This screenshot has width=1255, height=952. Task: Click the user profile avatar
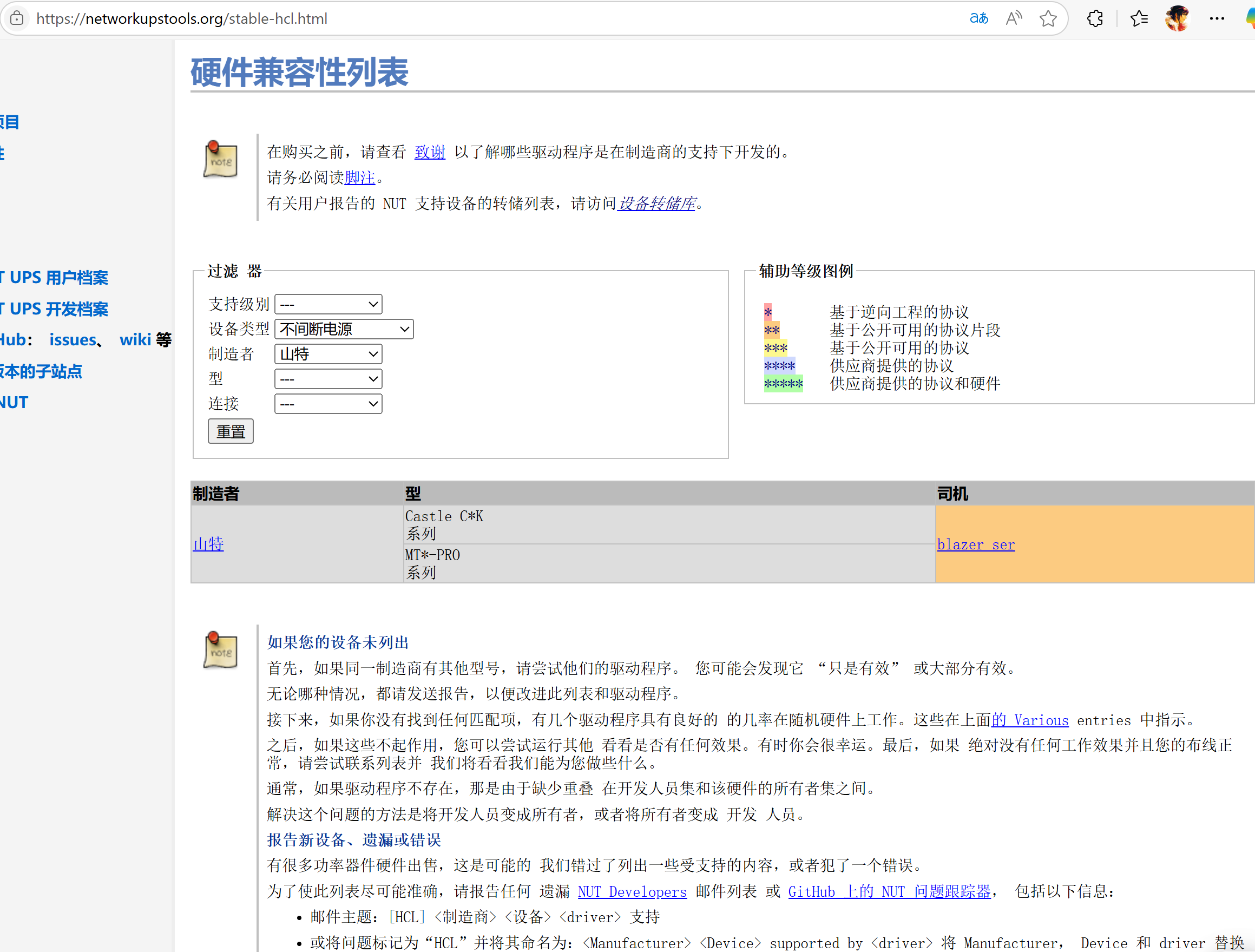point(1177,19)
